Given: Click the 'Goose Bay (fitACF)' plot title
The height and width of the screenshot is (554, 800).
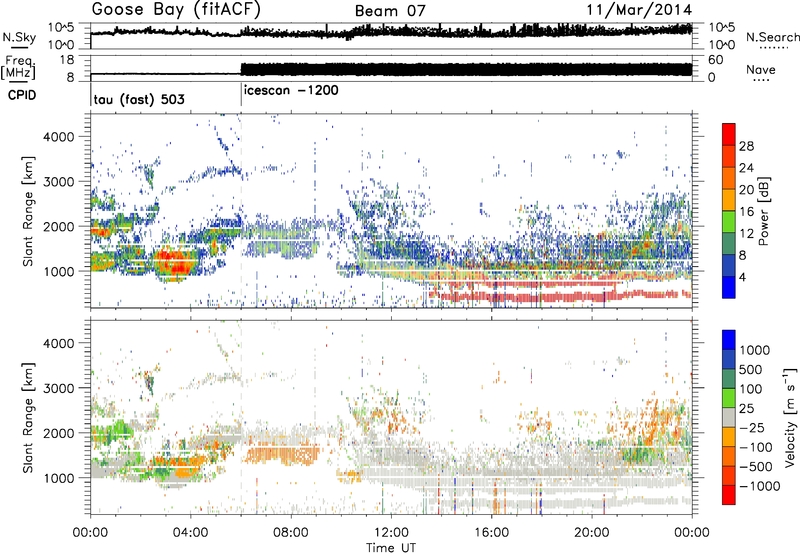Looking at the screenshot, I should [x=176, y=10].
